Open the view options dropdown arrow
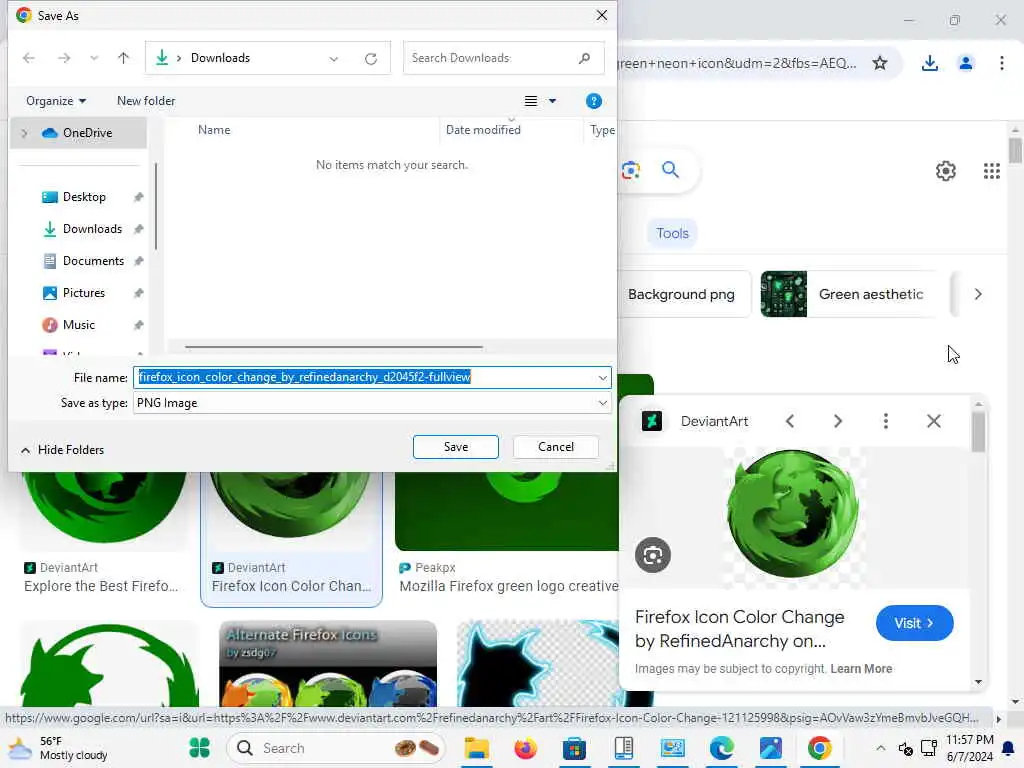Viewport: 1024px width, 768px height. tap(552, 101)
